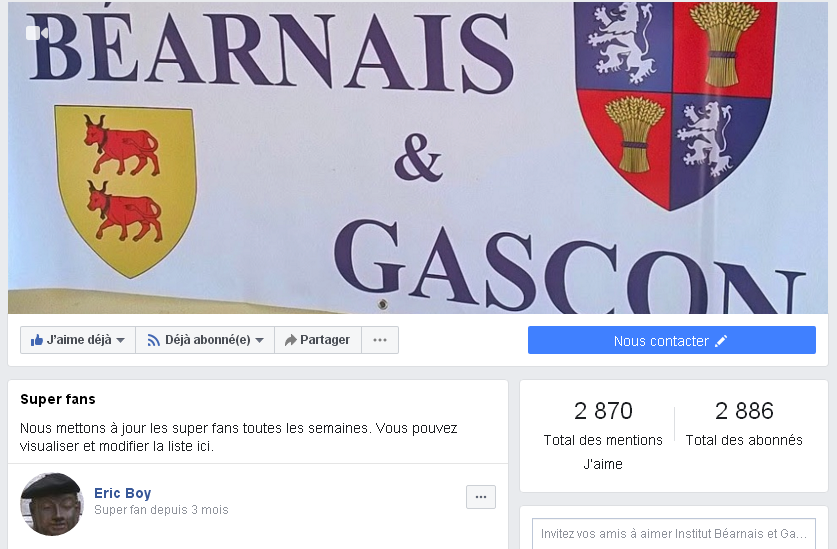Expand the Déjà abonné(e) dropdown arrow
The image size is (837, 549).
click(x=259, y=341)
